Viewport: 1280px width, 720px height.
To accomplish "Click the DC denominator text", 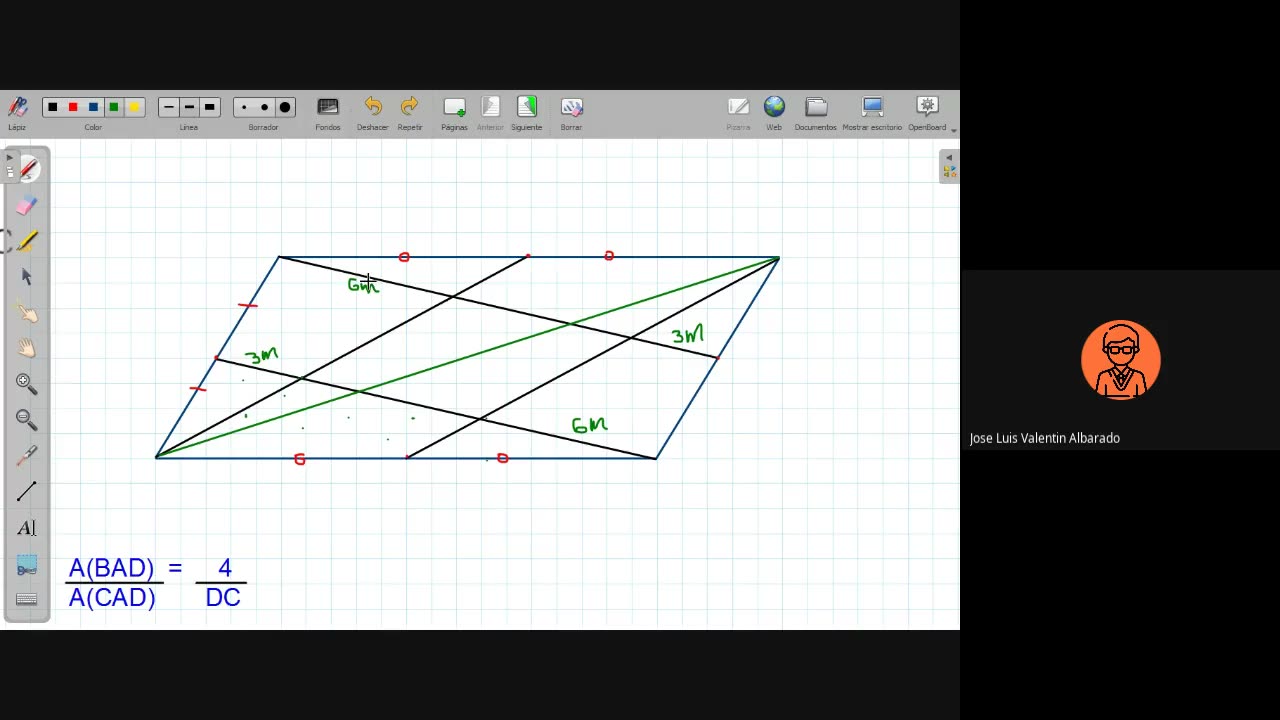I will point(223,598).
